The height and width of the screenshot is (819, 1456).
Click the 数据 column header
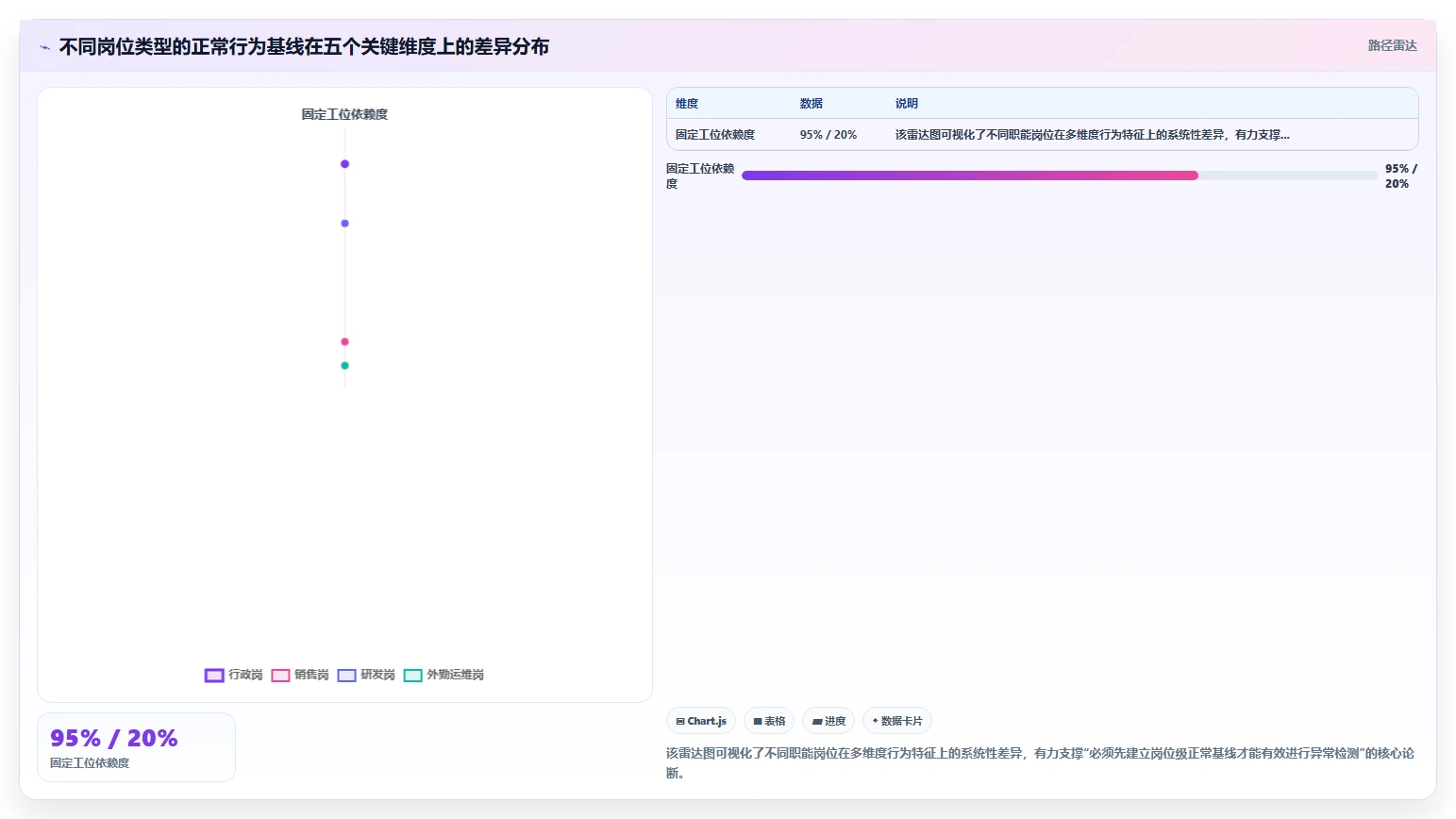point(812,104)
